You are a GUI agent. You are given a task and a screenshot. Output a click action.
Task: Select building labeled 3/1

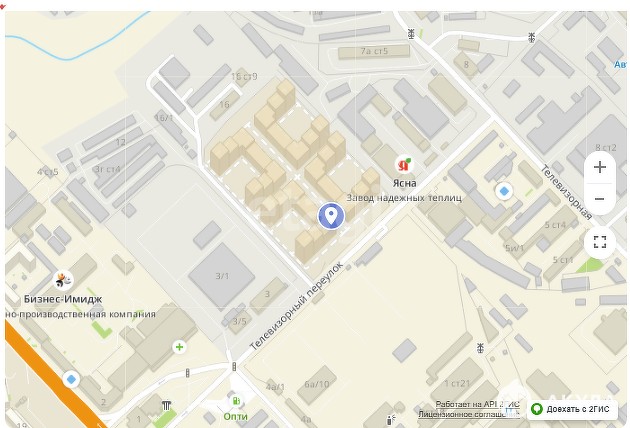(222, 276)
